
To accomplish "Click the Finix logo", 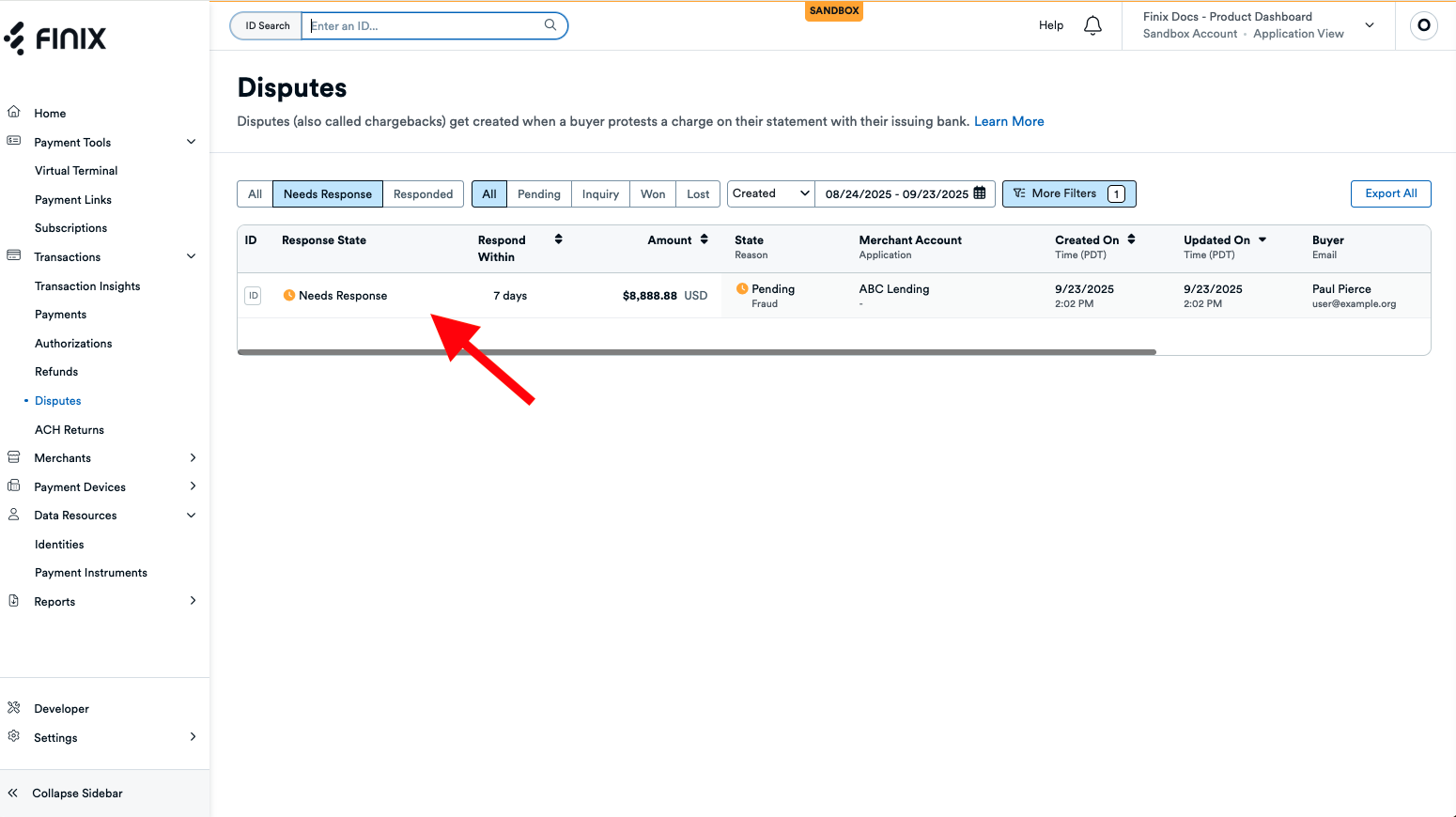I will pyautogui.click(x=55, y=39).
